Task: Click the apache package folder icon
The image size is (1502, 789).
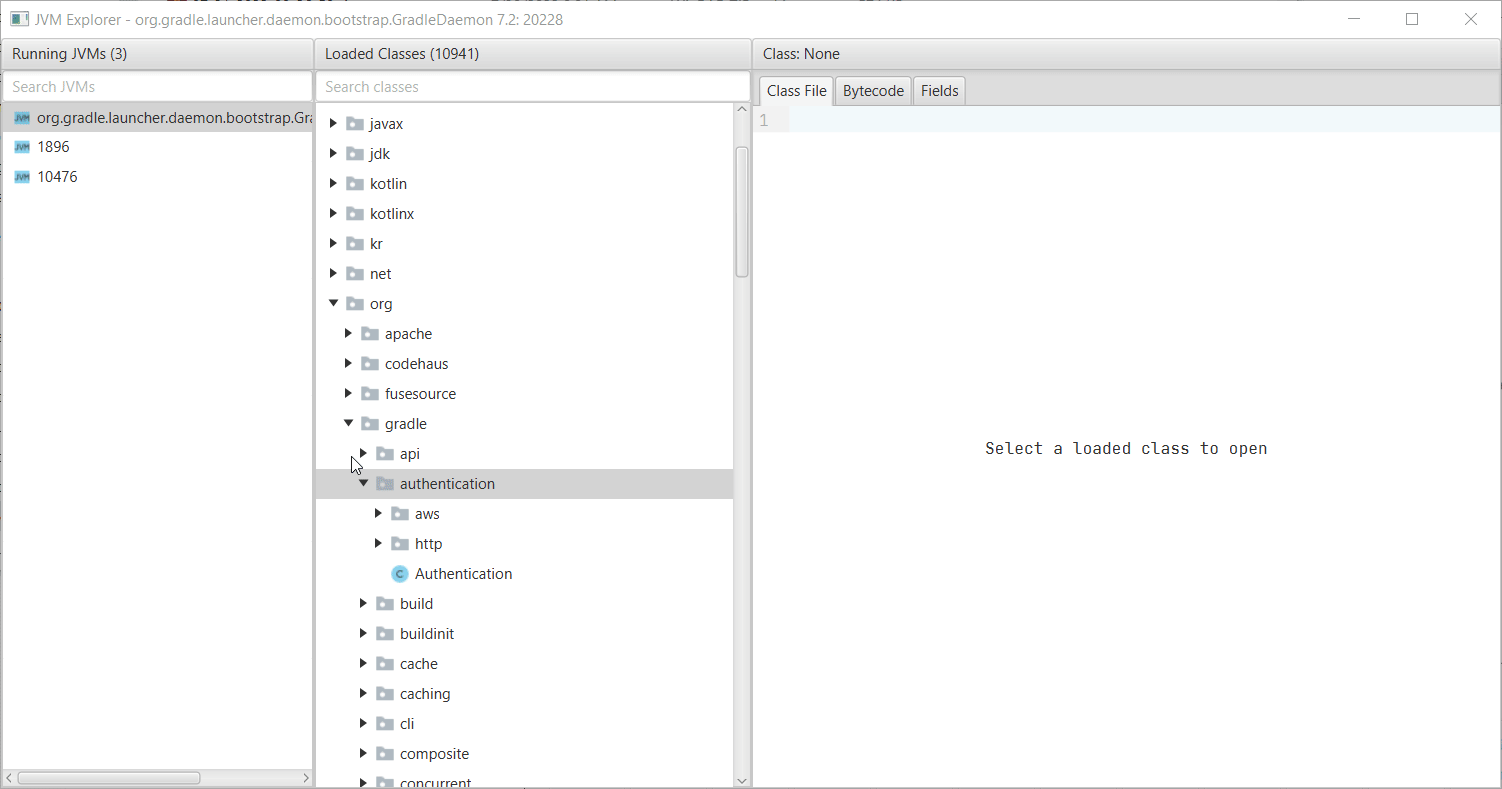Action: tap(369, 334)
